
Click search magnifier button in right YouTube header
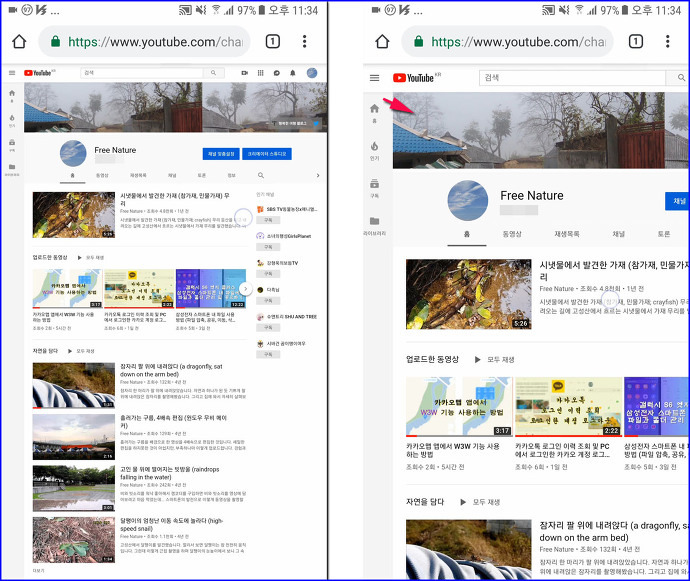coord(680,78)
